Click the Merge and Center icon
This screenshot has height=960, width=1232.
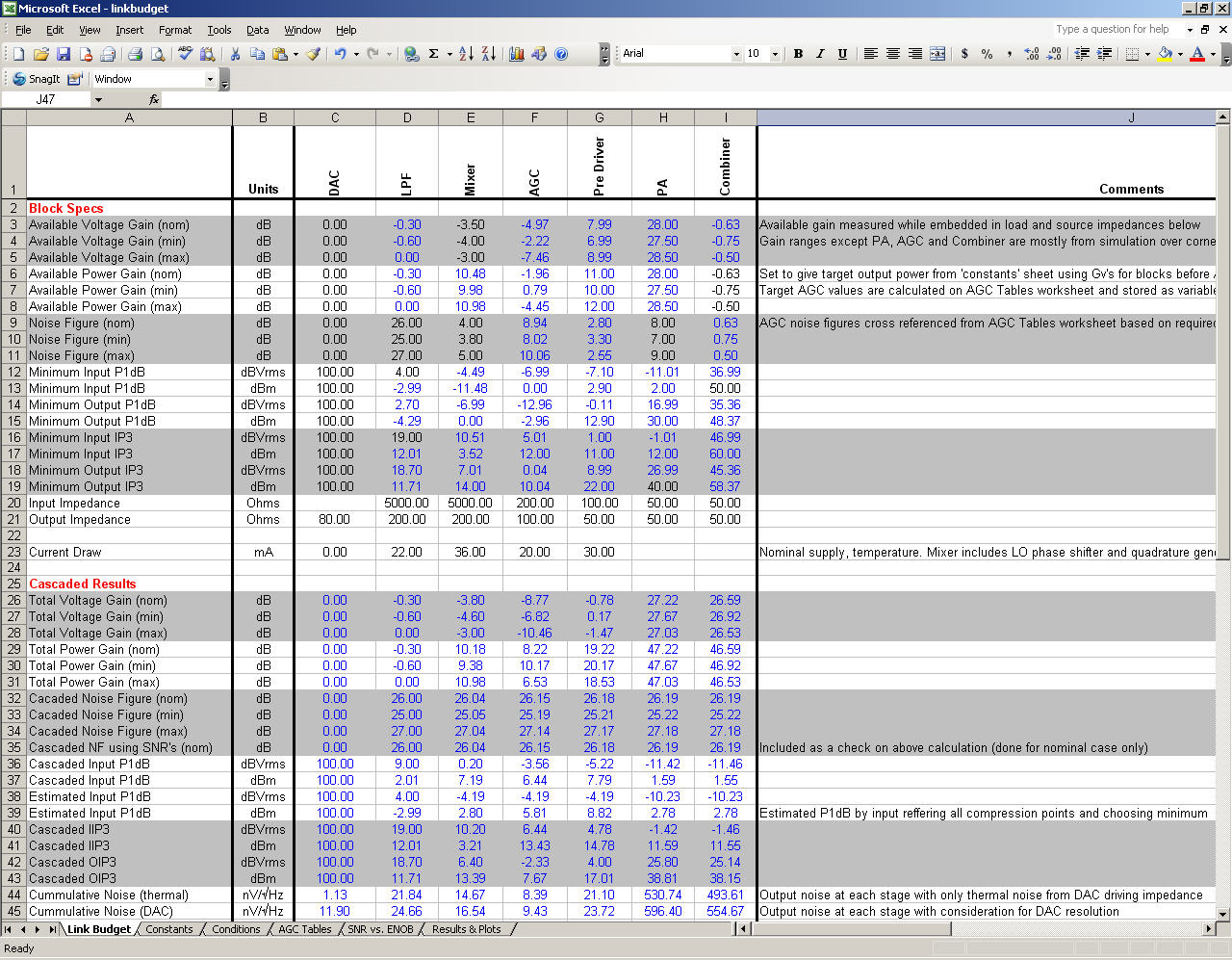pos(937,54)
